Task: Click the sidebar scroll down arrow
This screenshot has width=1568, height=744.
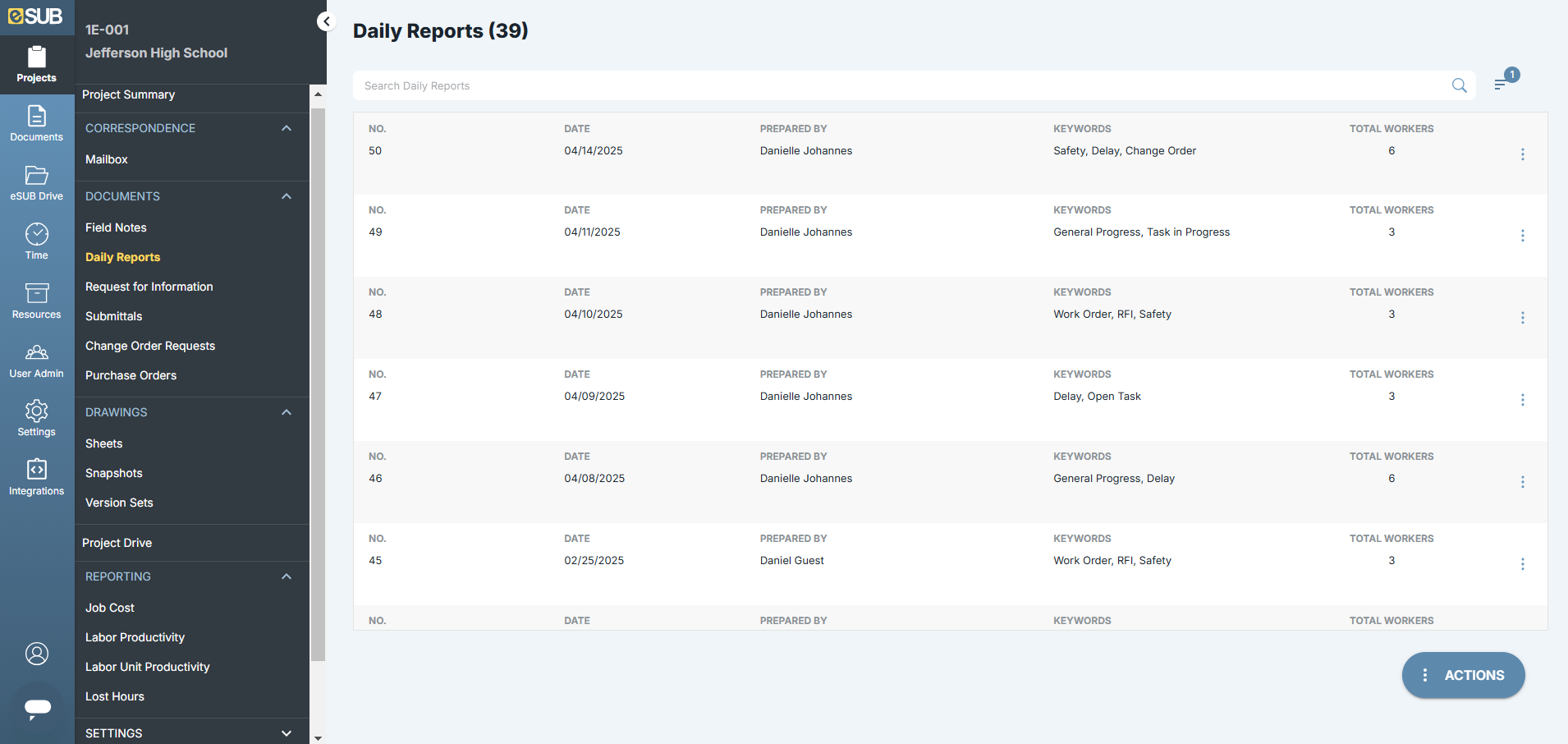Action: click(x=318, y=737)
